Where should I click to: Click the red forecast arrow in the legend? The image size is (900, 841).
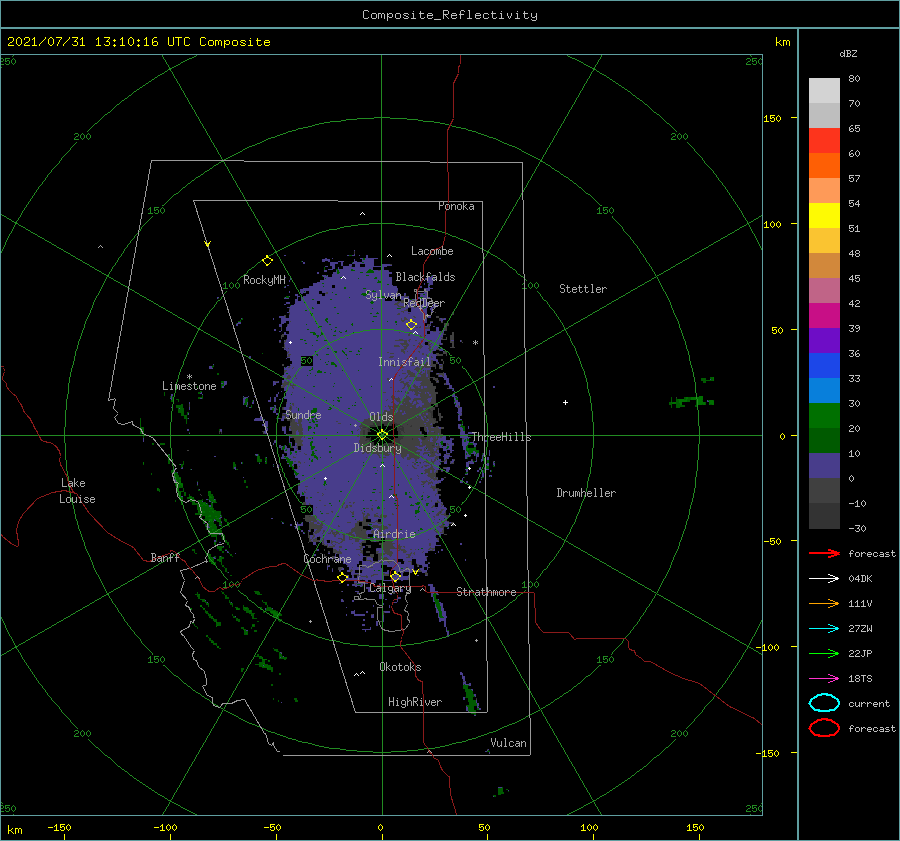pos(824,553)
